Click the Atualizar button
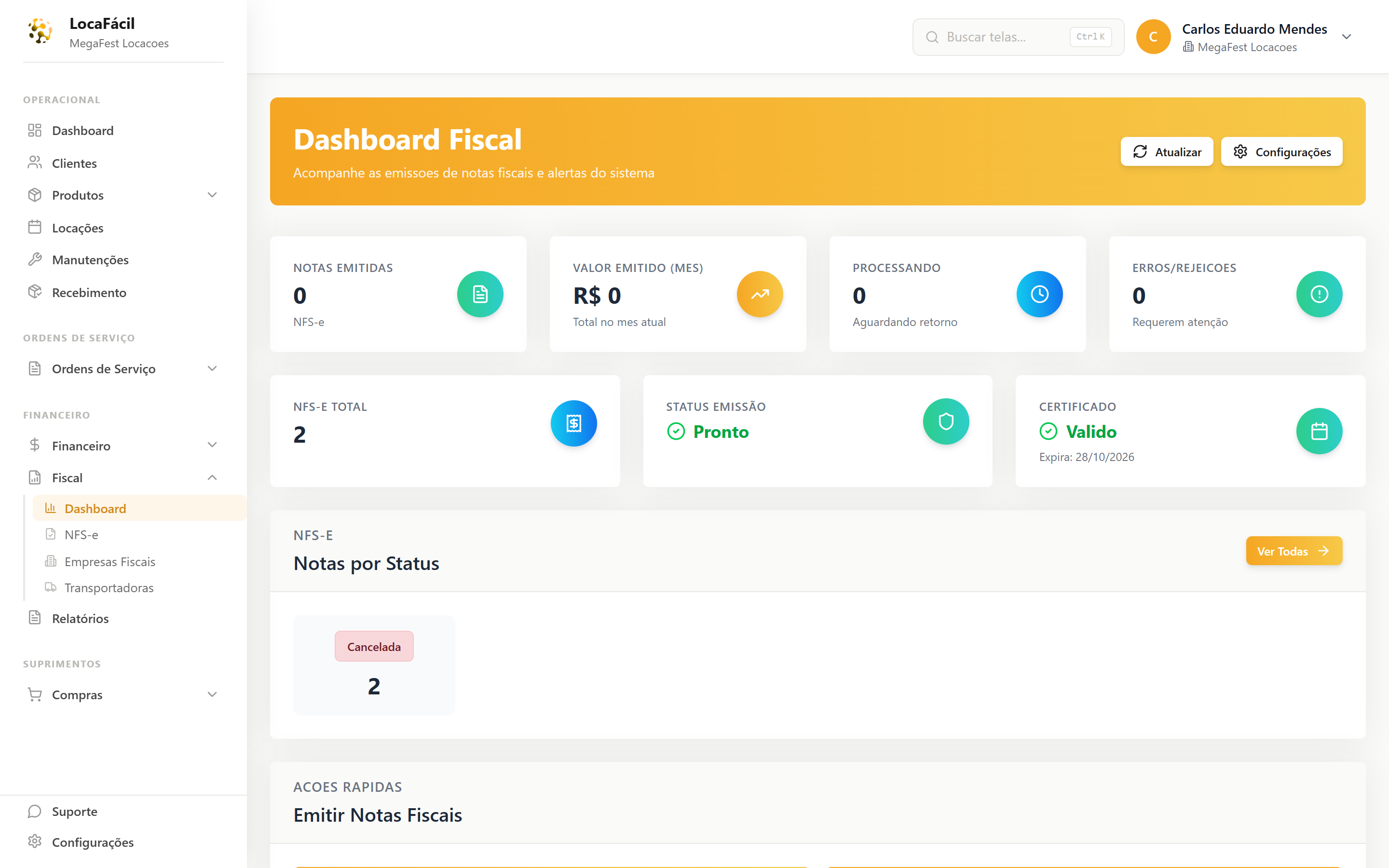Image resolution: width=1389 pixels, height=868 pixels. pos(1167,151)
